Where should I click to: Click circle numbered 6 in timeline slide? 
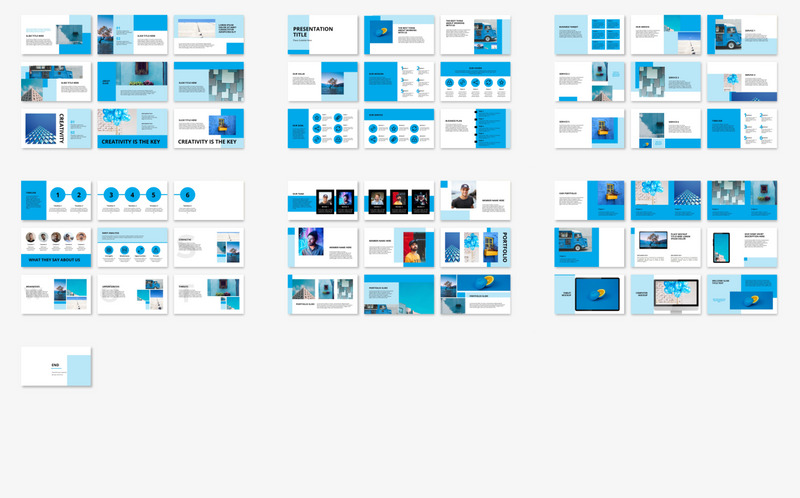[187, 194]
